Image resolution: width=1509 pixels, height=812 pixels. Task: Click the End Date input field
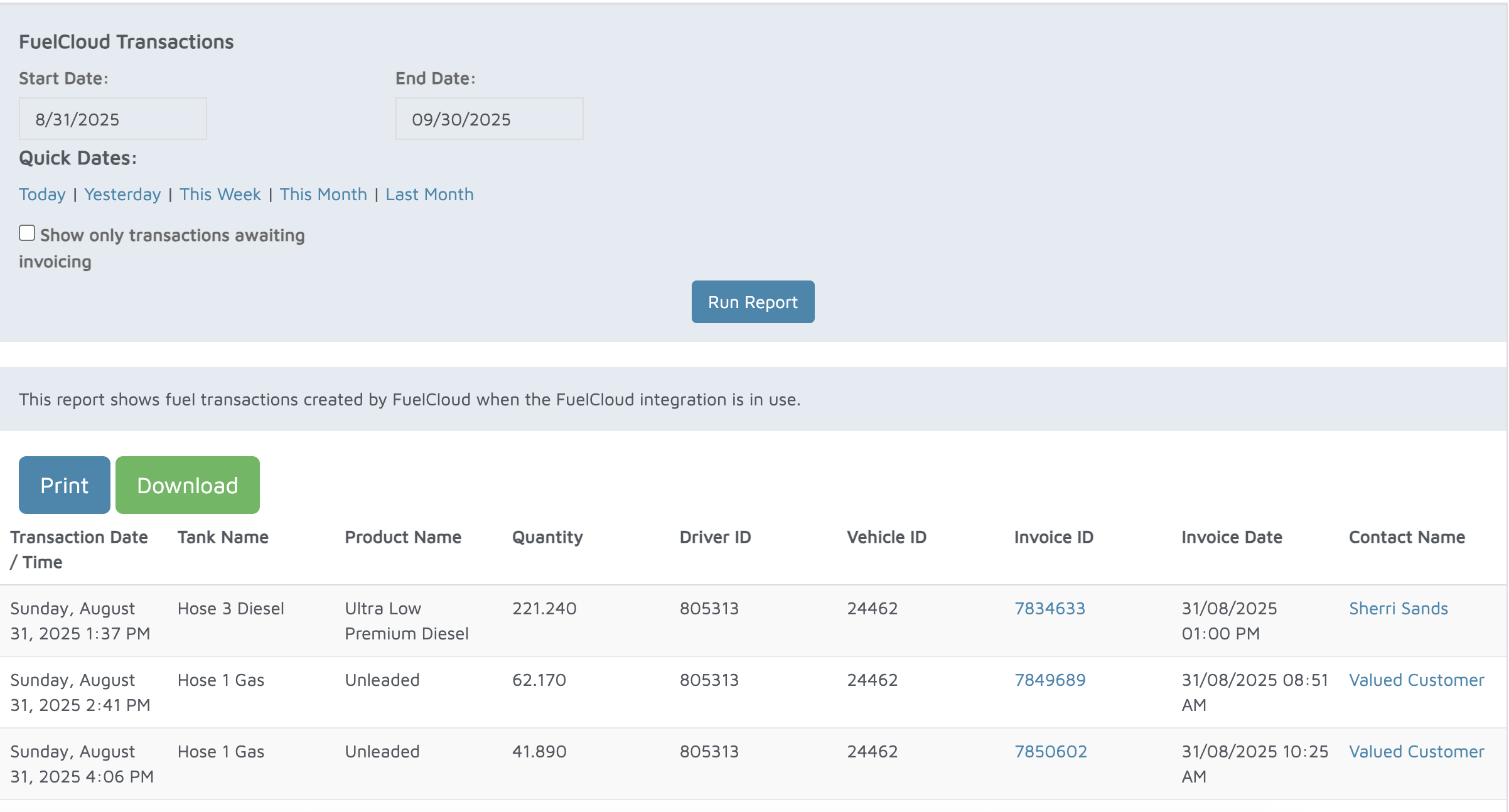click(x=489, y=119)
